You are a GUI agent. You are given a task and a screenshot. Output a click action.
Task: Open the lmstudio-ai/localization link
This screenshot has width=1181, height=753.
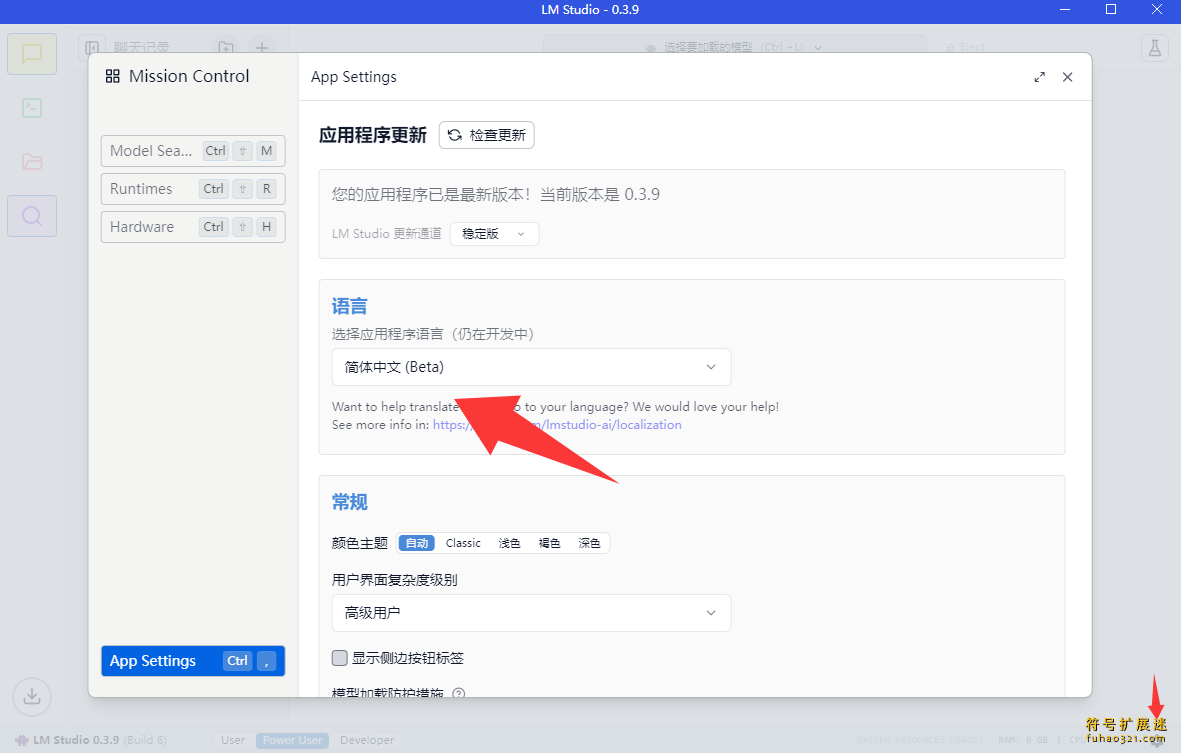tap(557, 425)
